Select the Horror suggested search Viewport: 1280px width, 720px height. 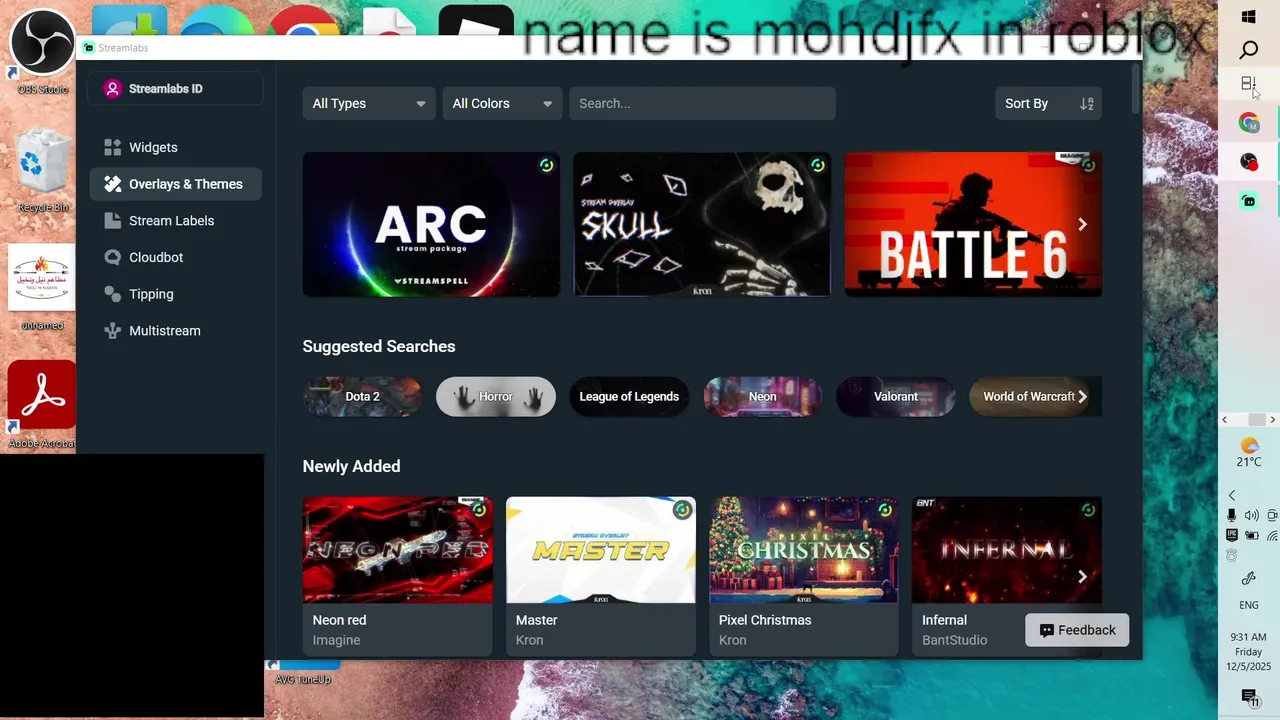point(496,397)
